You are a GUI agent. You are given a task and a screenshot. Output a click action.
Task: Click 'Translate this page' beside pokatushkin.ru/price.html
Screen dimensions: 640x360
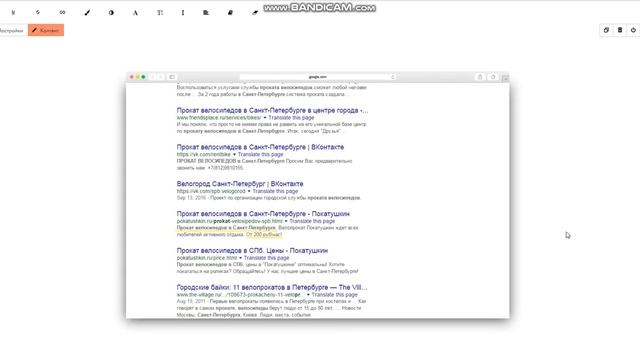pyautogui.click(x=267, y=258)
